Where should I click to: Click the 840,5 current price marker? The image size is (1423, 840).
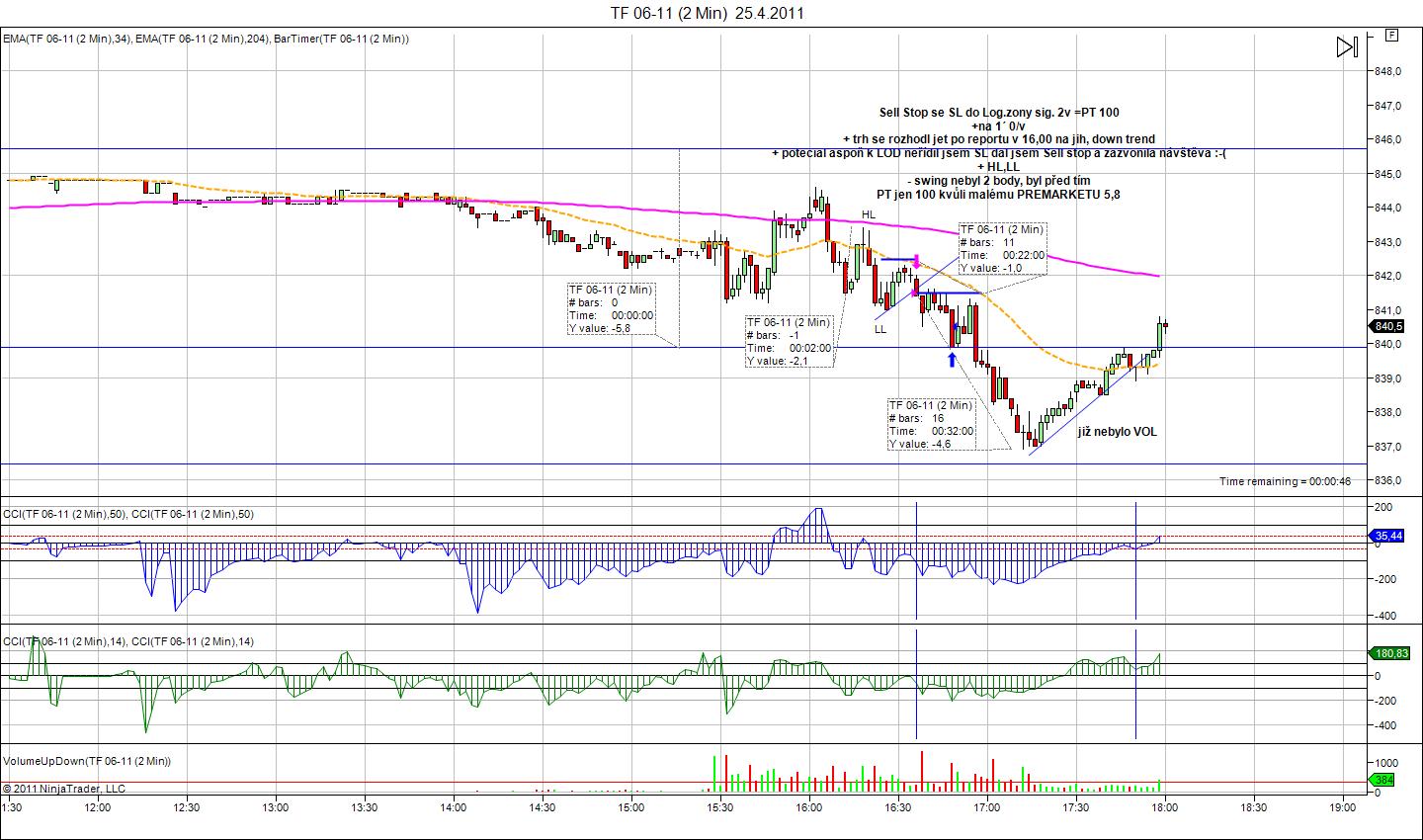coord(1387,326)
